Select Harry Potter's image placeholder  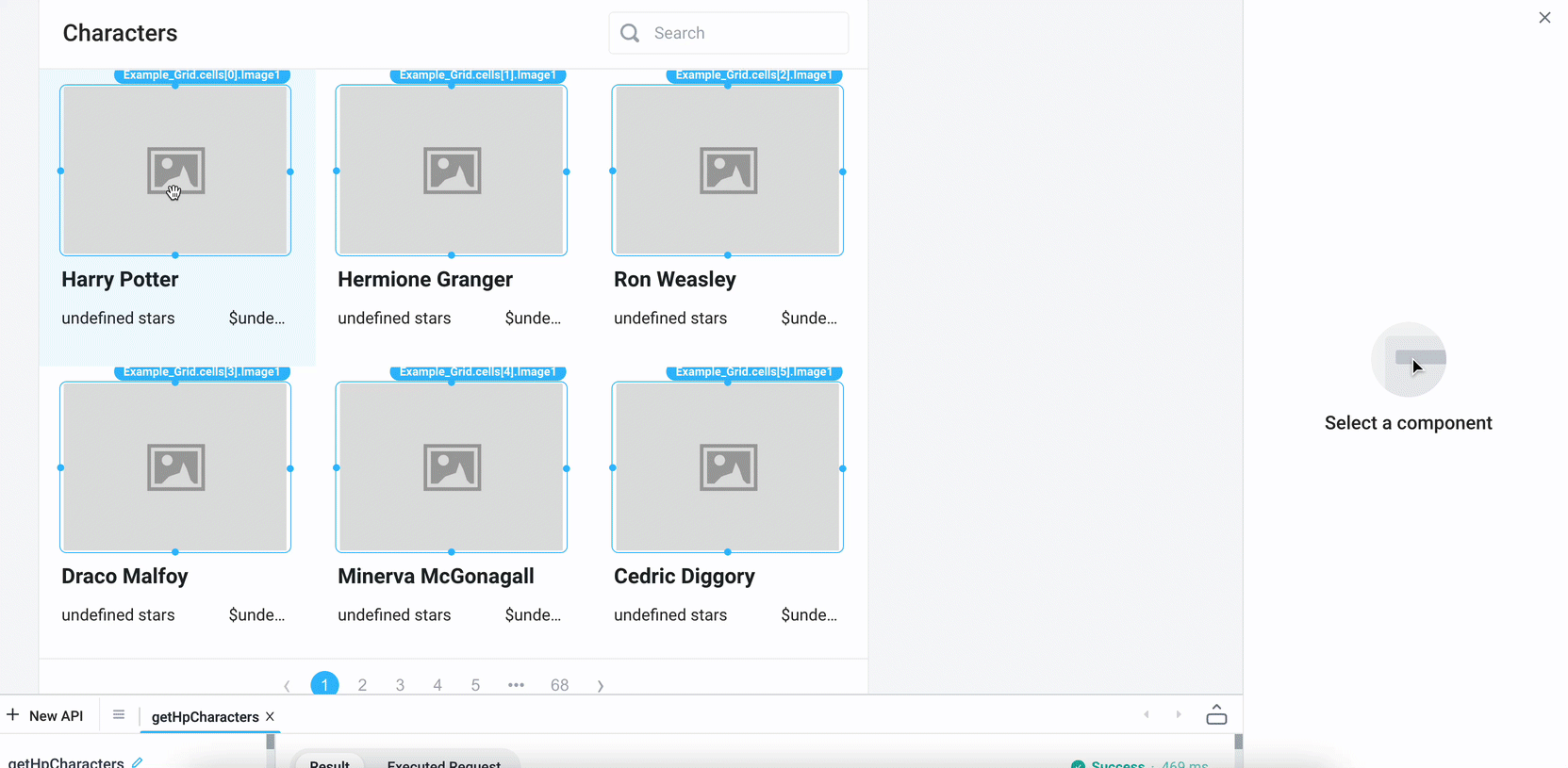(x=175, y=171)
